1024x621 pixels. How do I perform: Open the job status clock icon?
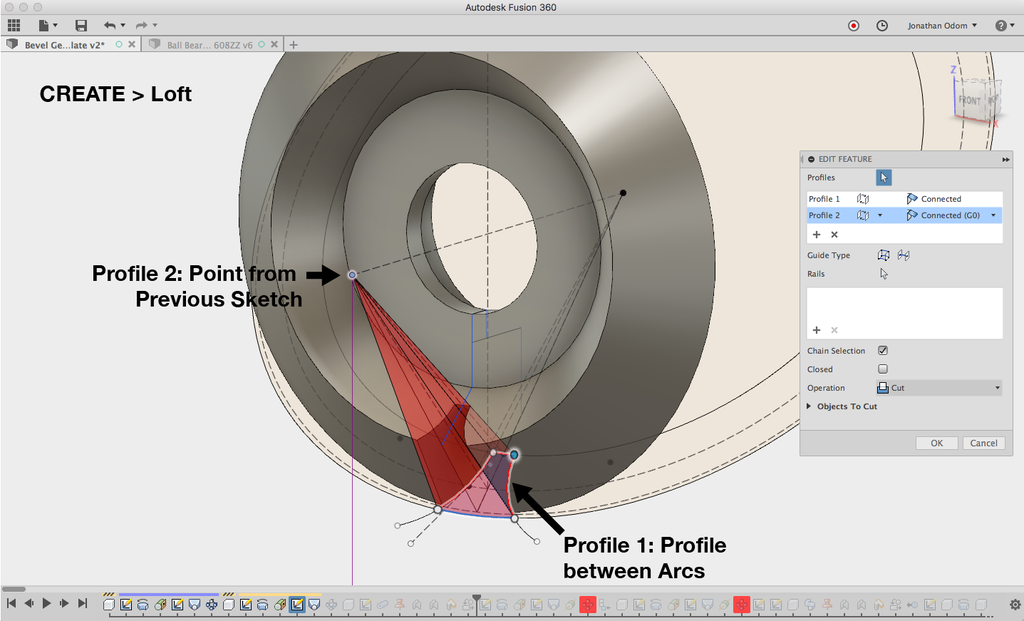[882, 25]
